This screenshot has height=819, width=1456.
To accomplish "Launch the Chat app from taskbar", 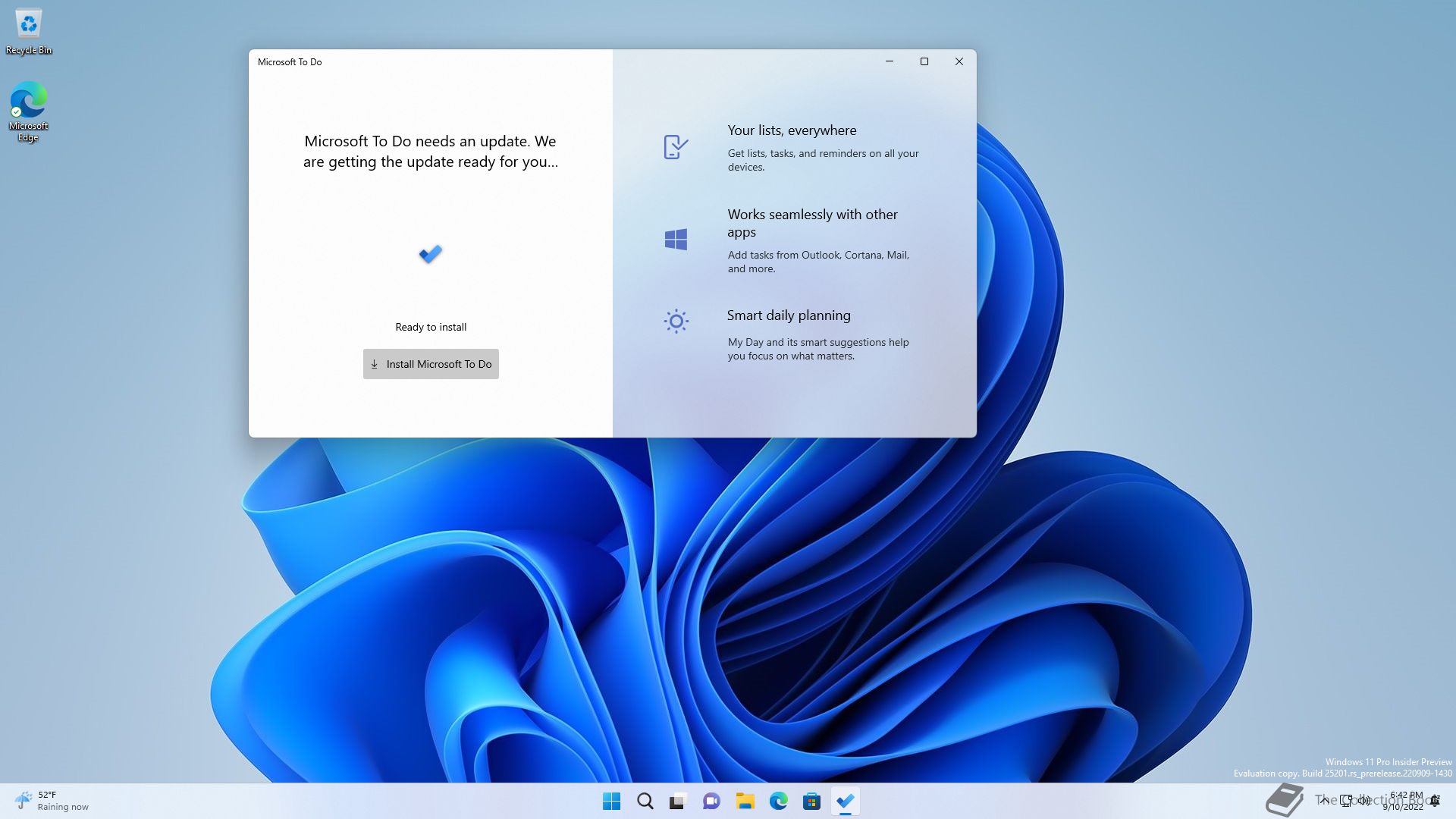I will [x=711, y=801].
